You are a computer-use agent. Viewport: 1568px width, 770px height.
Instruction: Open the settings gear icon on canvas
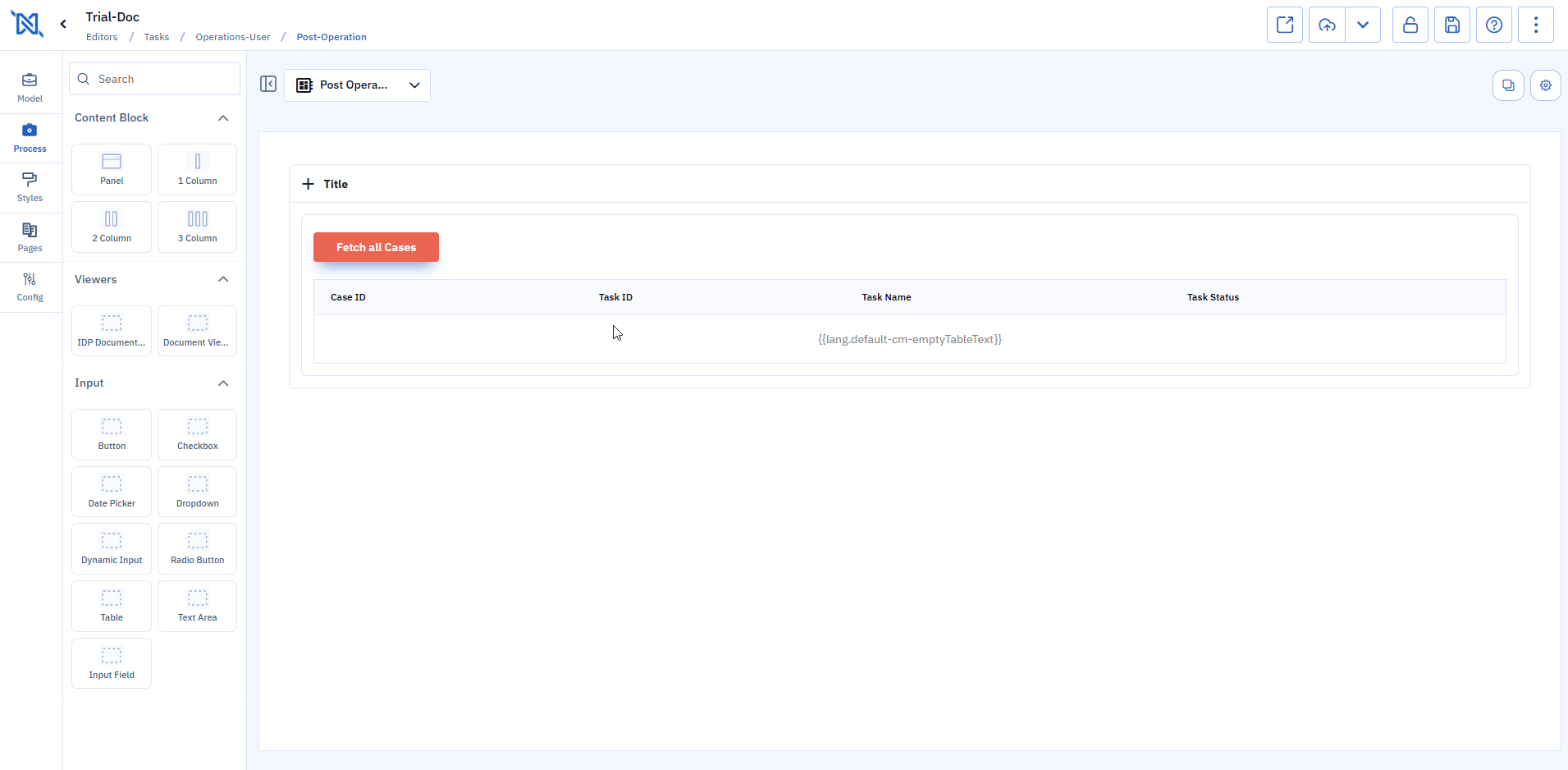[1545, 85]
